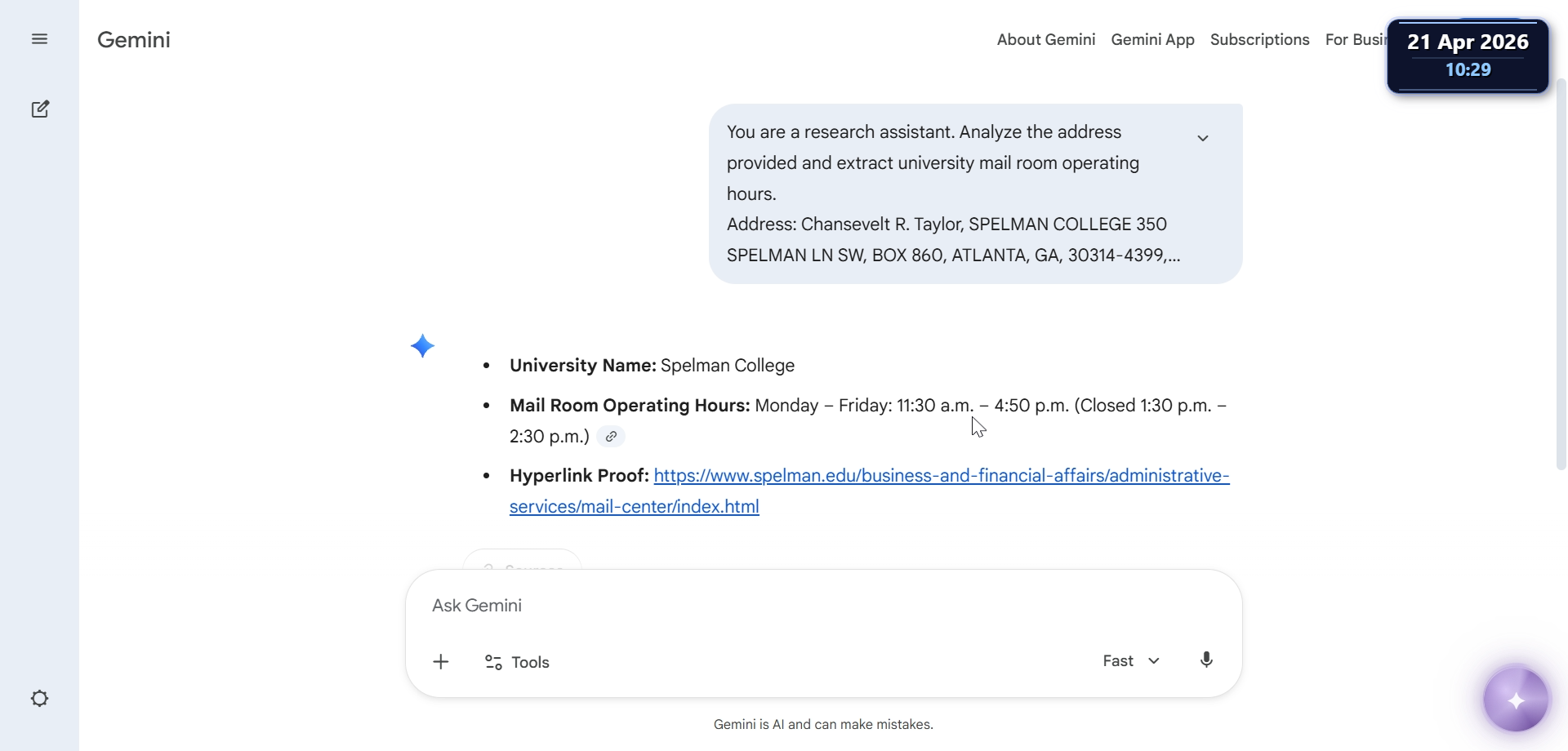This screenshot has height=751, width=1568.
Task: Open settings gear in sidebar
Action: [x=39, y=699]
